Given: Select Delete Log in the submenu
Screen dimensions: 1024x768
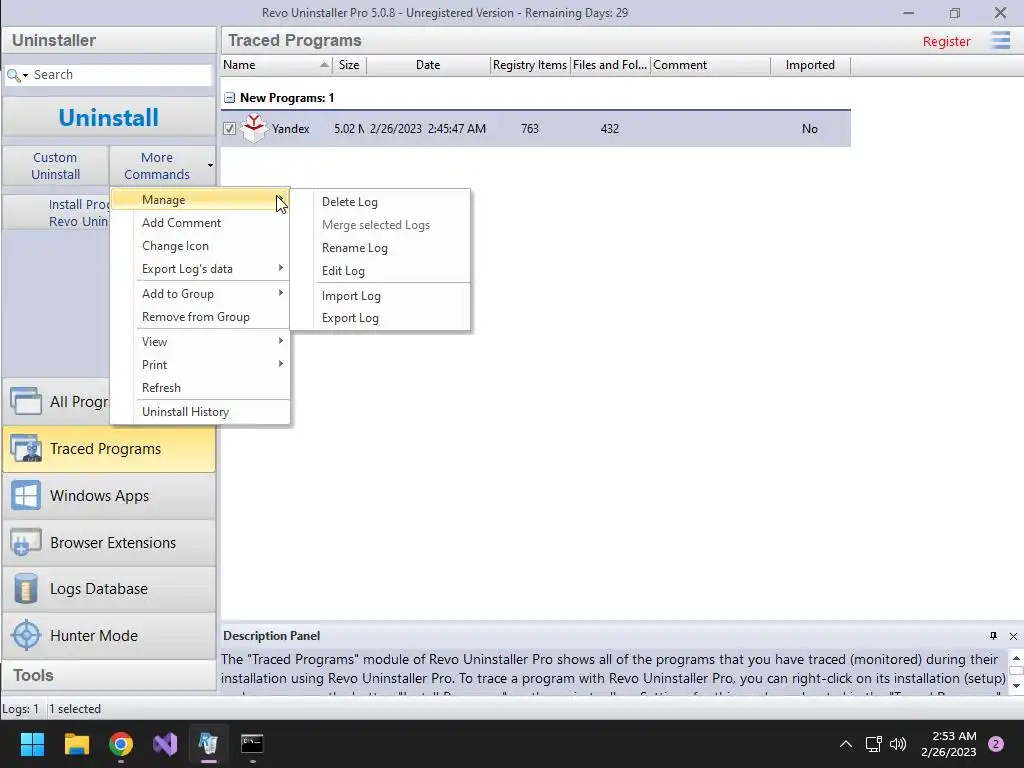Looking at the screenshot, I should pos(349,202).
